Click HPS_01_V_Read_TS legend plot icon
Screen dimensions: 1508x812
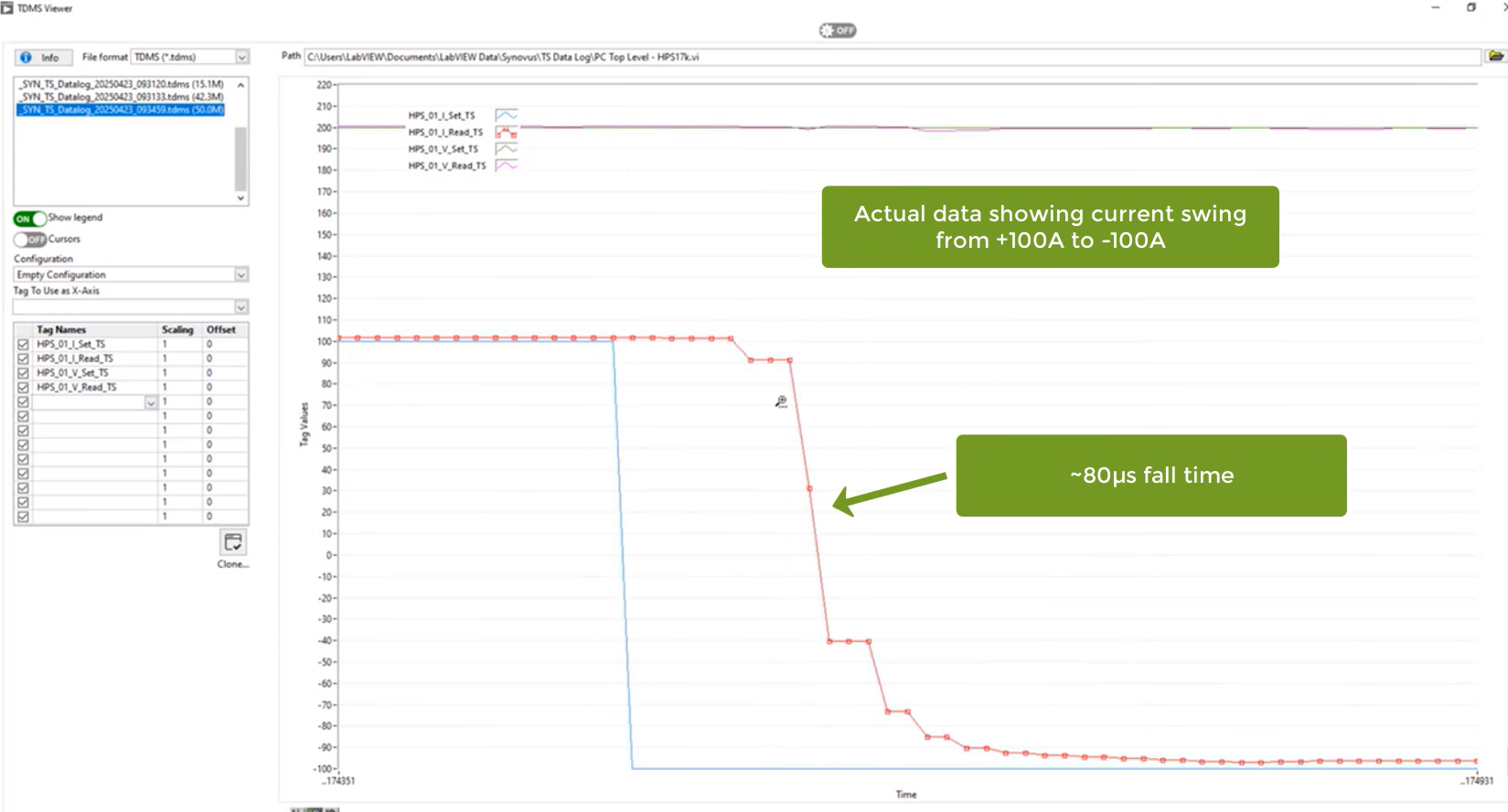tap(507, 166)
